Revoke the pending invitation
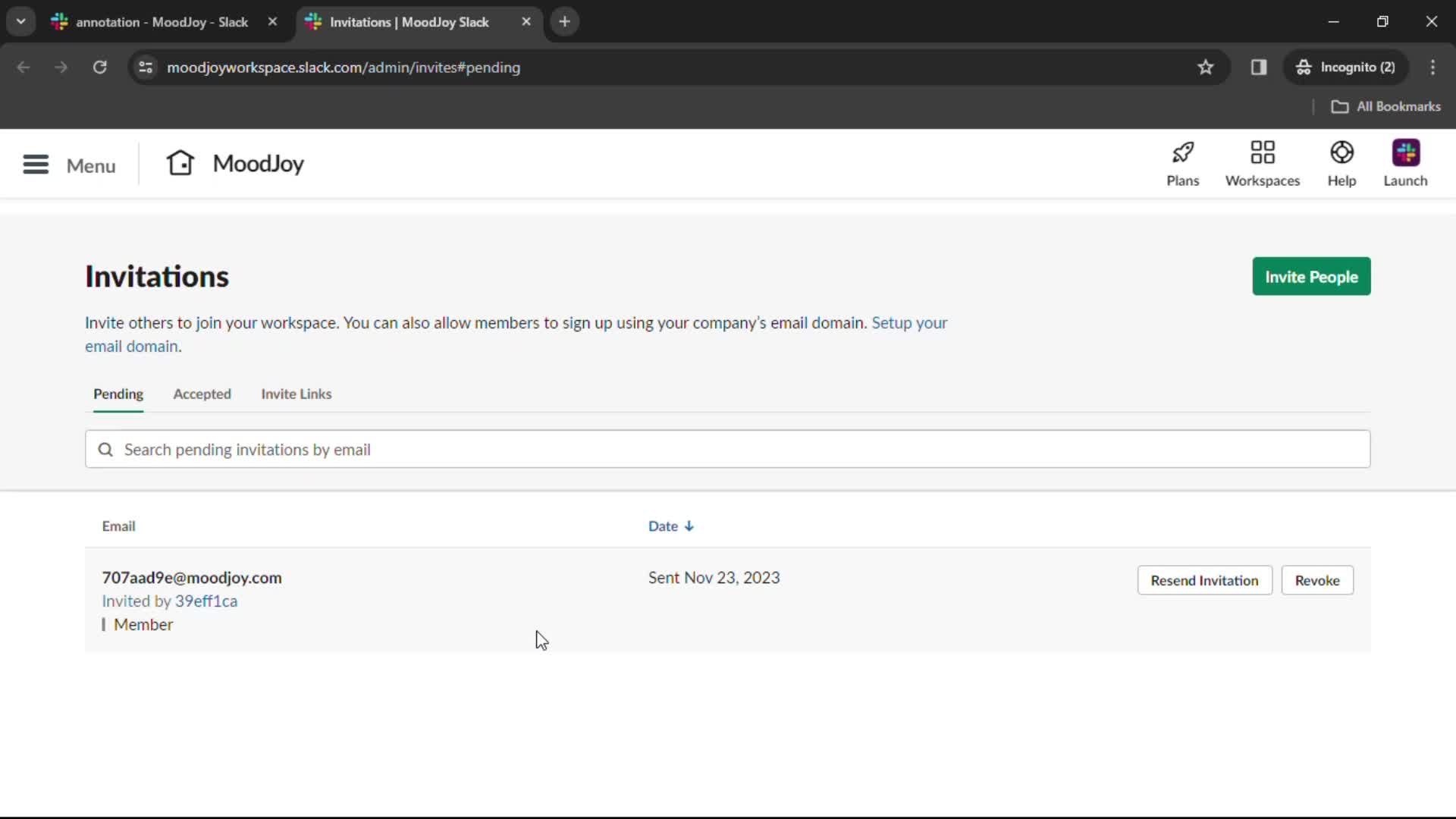Screen dimensions: 1456x819 coord(1317,580)
